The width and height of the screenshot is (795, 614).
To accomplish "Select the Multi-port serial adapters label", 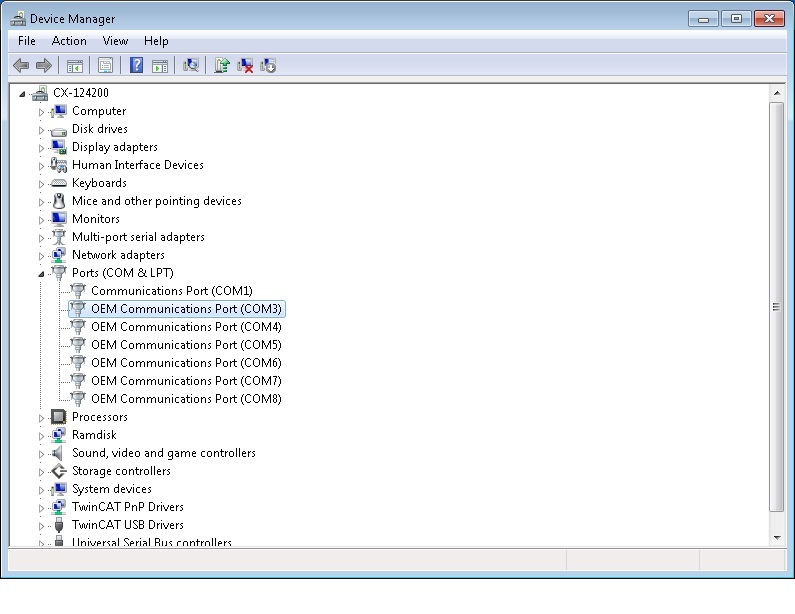I will coord(138,237).
